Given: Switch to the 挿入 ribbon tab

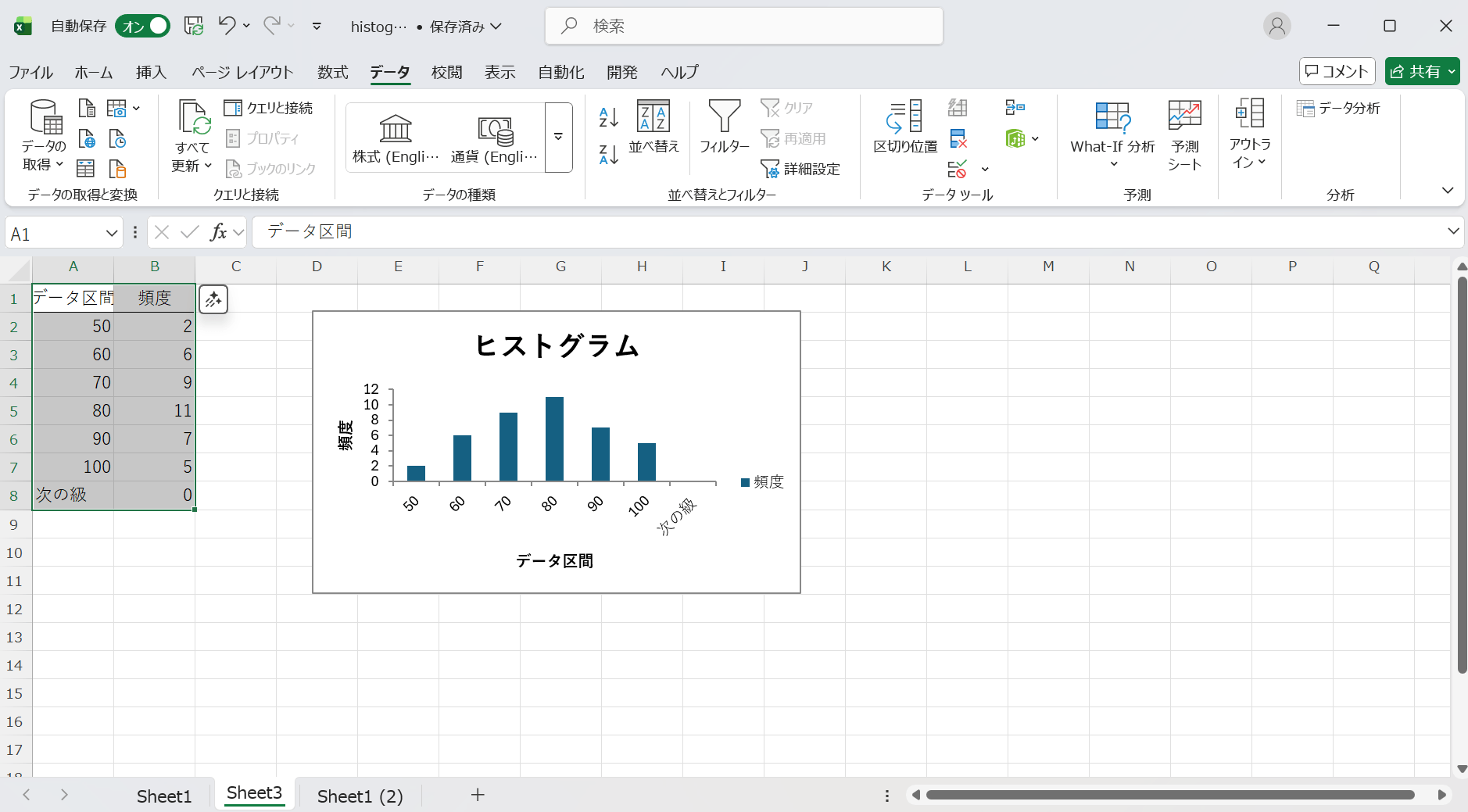Looking at the screenshot, I should (151, 72).
